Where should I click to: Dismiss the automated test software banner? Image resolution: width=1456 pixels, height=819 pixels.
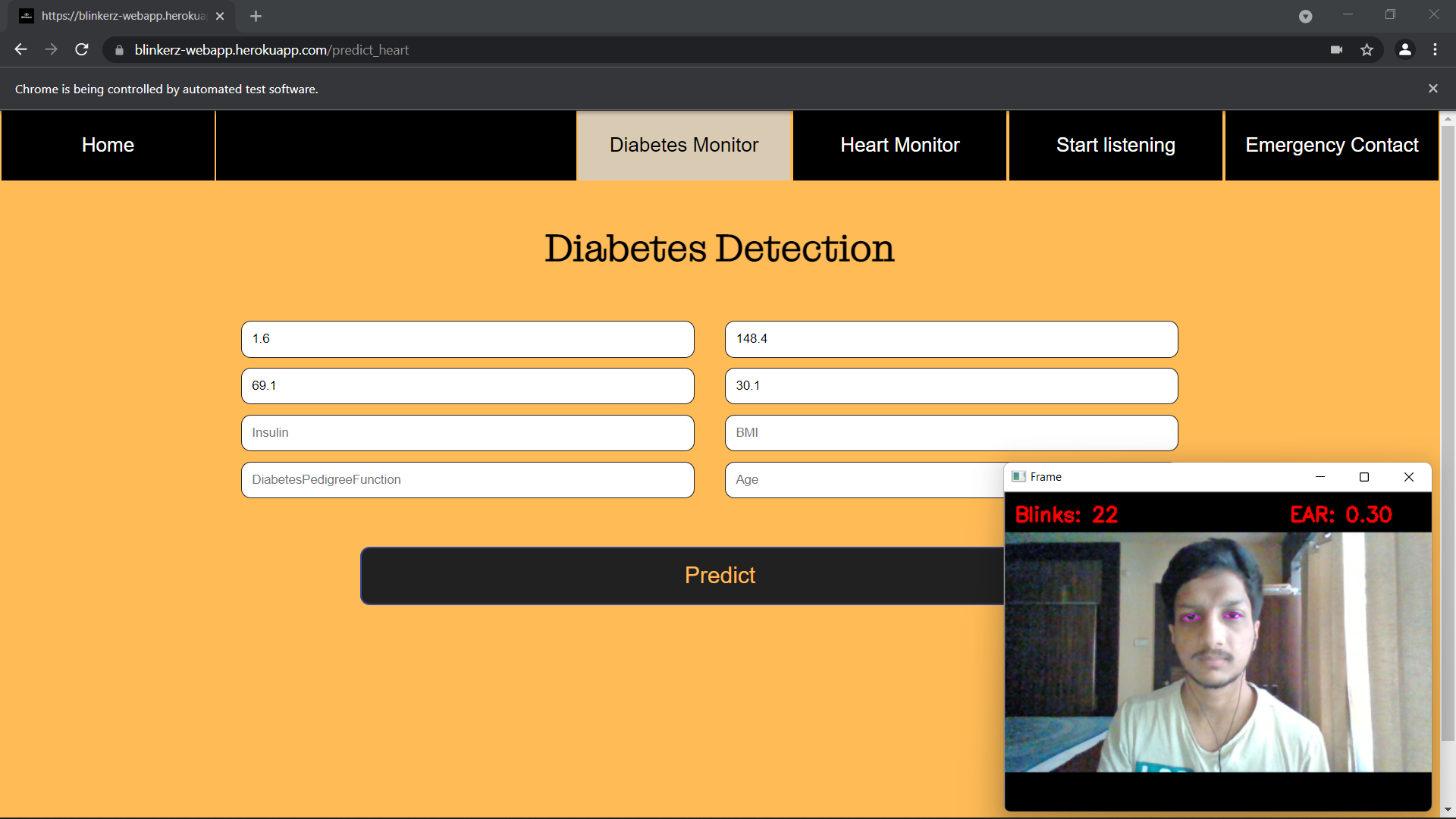1432,89
